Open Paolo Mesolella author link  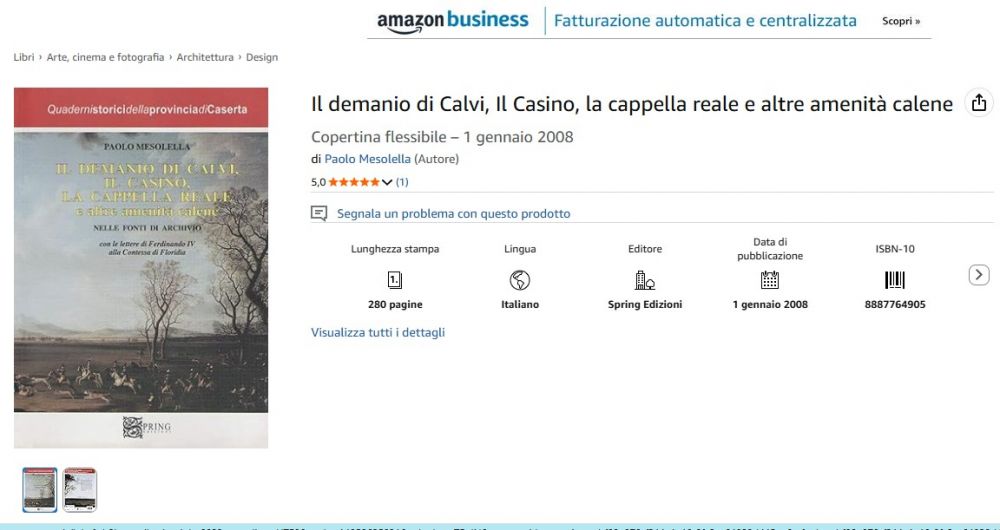[367, 159]
